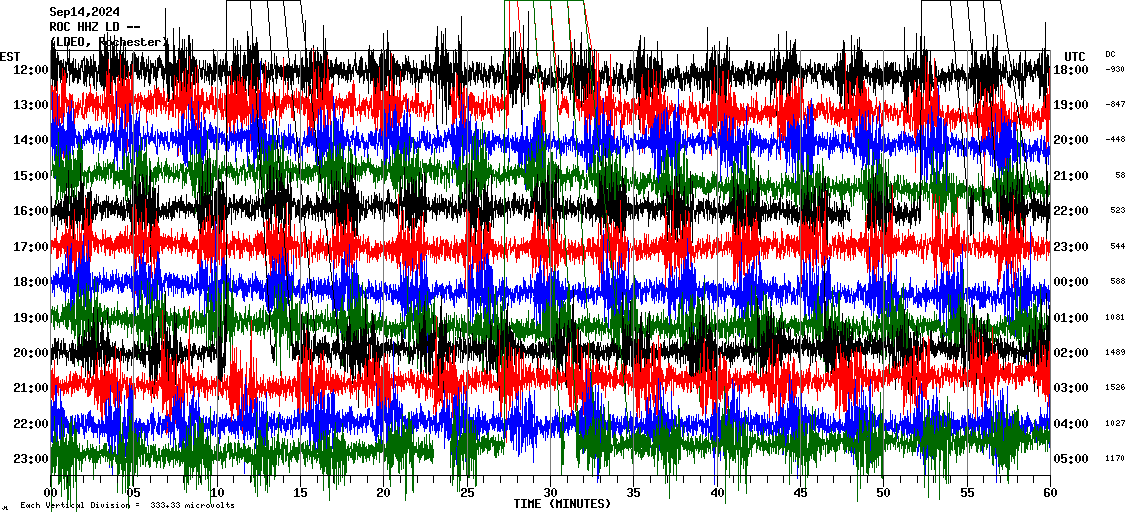The height and width of the screenshot is (519, 1130).
Task: Click the 12:00 EST row label
Action: [x=32, y=70]
